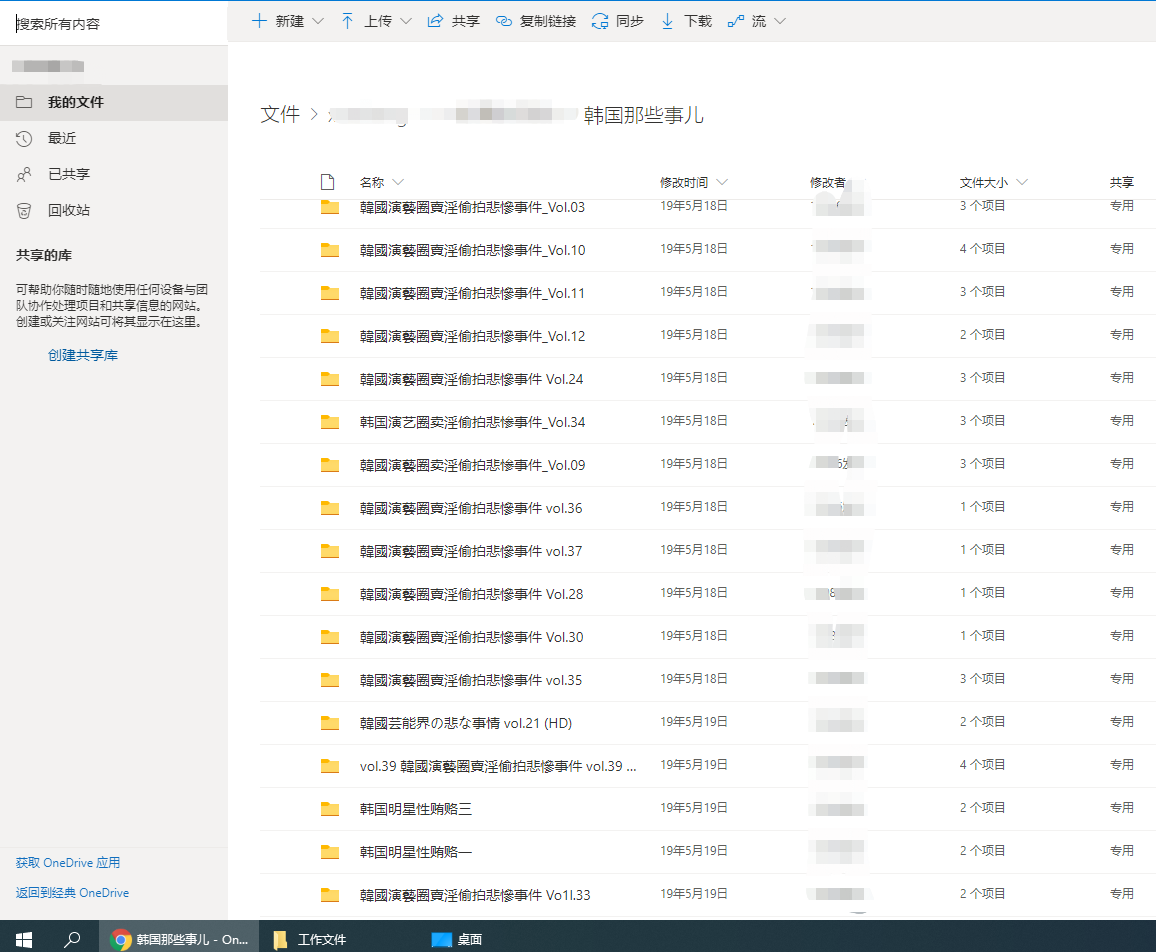Click the 流 flow icon in toolbar
The width and height of the screenshot is (1156, 952).
click(736, 21)
